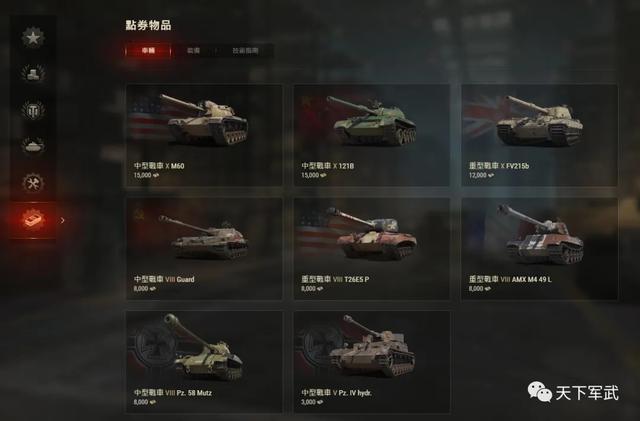Open the star icon in the sidebar
The height and width of the screenshot is (421, 640).
(x=33, y=38)
